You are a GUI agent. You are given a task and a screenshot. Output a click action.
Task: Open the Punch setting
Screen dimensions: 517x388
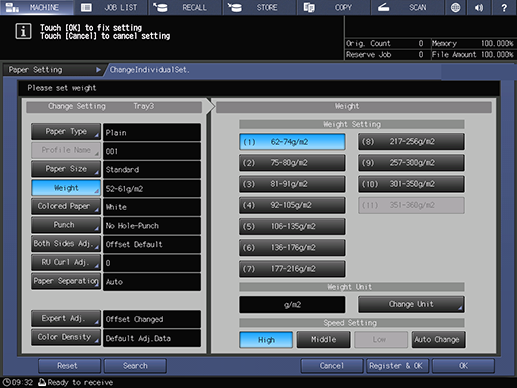click(x=66, y=225)
